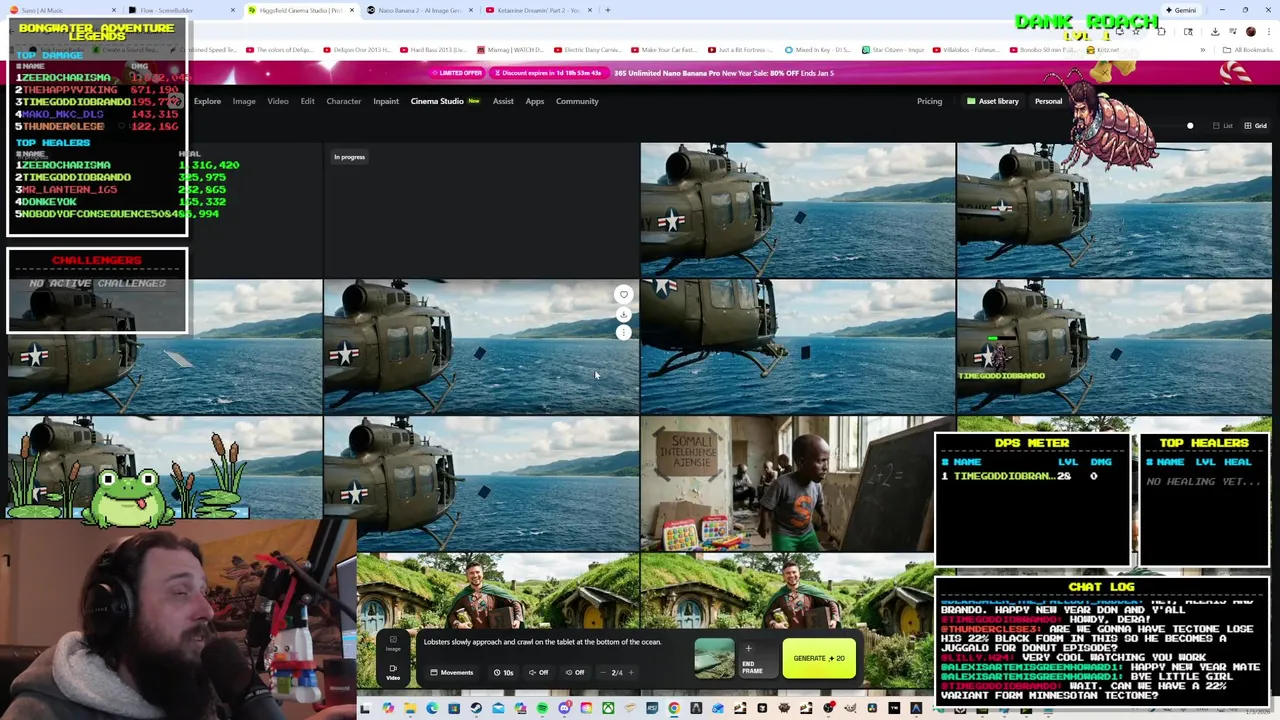1280x720 pixels.
Task: Open Steam from the Windows taskbar
Action: 476,709
